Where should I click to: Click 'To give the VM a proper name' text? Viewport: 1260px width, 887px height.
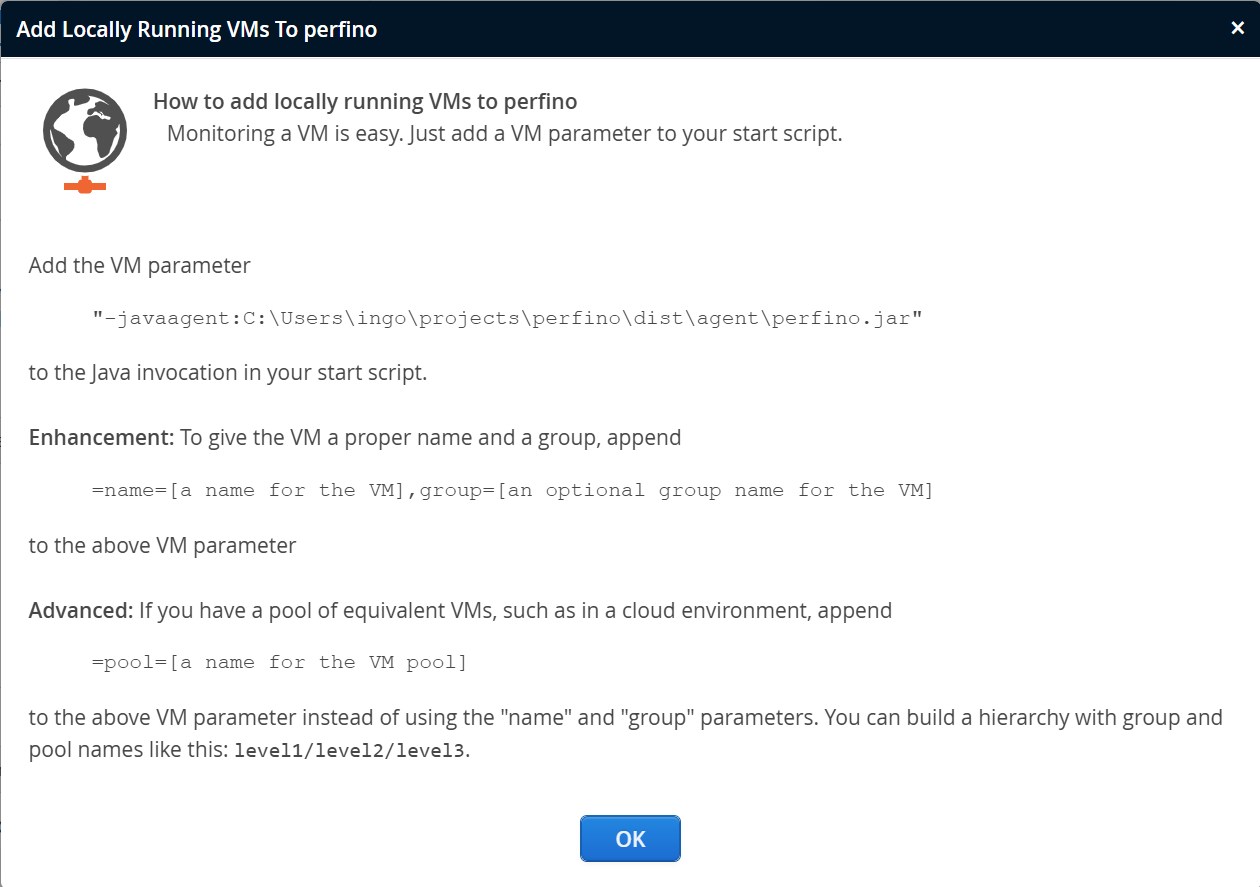(430, 438)
